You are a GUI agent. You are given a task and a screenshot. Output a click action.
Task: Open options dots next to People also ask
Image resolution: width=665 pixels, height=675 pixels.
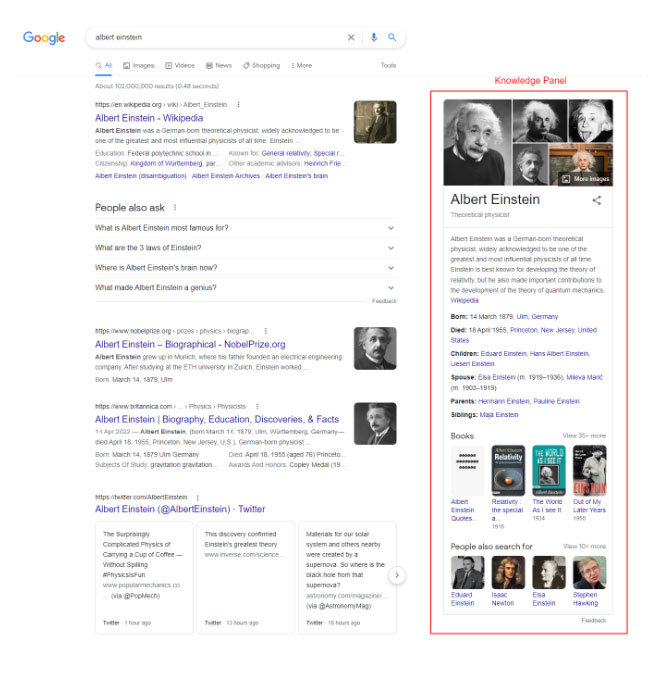(175, 207)
